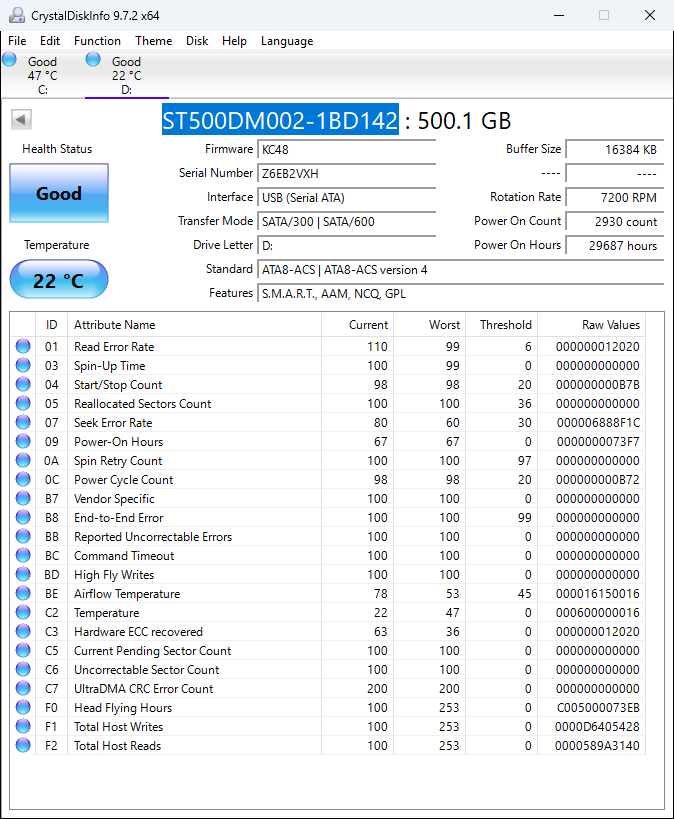Click status orb beside attribute C2 Temperature

click(23, 612)
